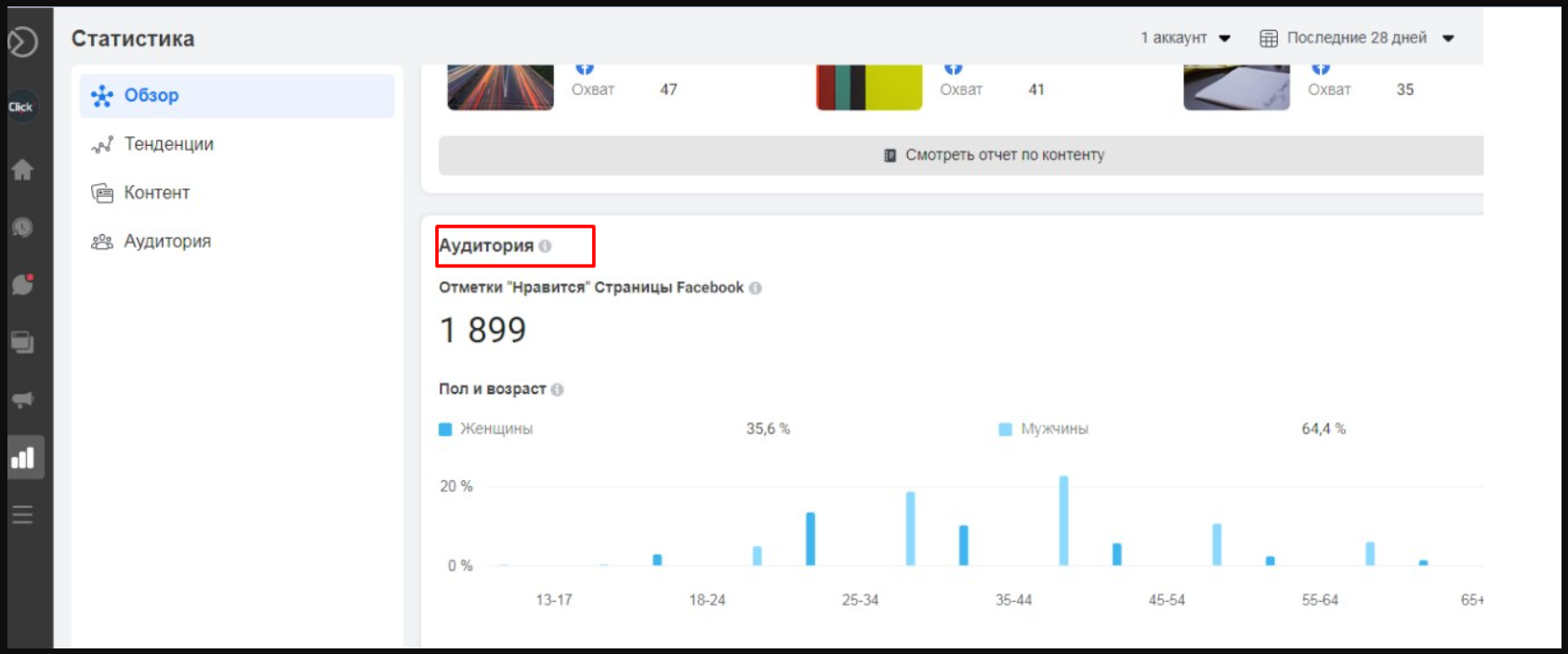Click the info icon beside Пол и возраст
Screen dimensions: 1568x654
click(x=558, y=389)
